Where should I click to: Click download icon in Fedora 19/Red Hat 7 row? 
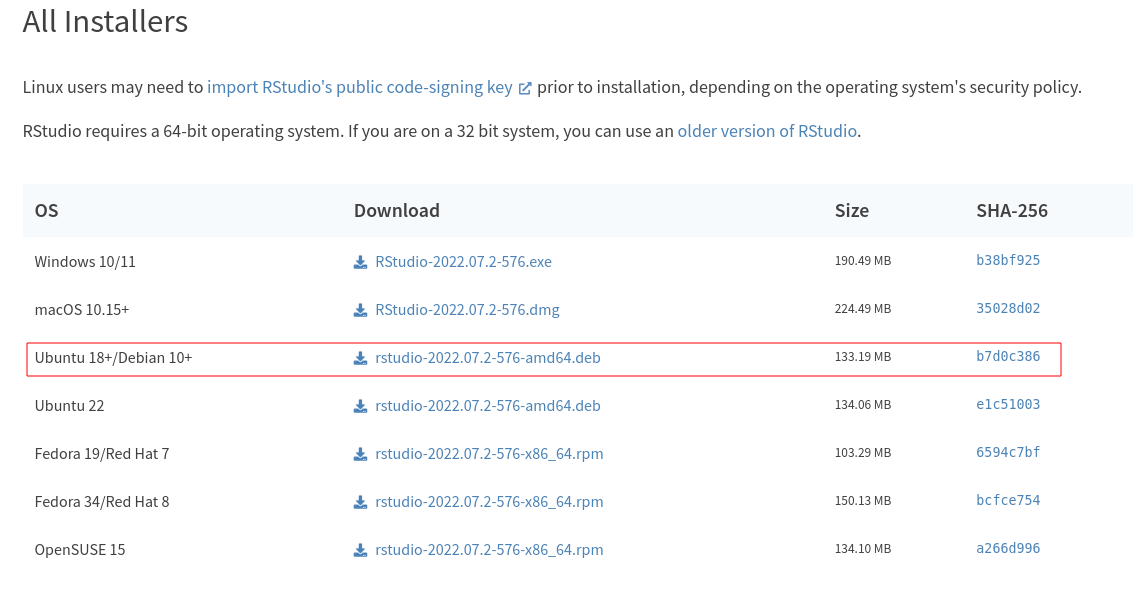[360, 454]
